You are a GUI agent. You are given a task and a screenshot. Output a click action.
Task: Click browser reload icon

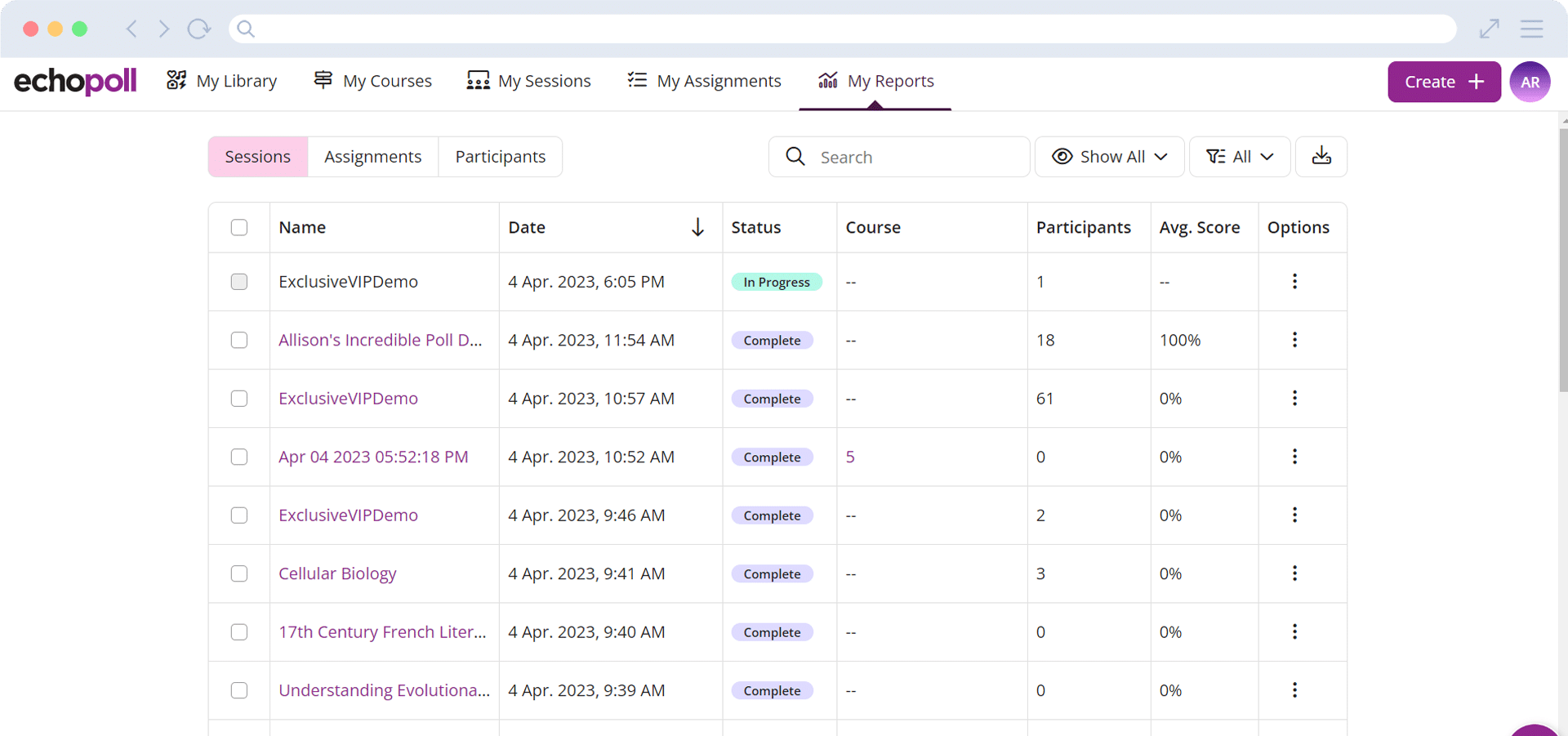point(198,29)
